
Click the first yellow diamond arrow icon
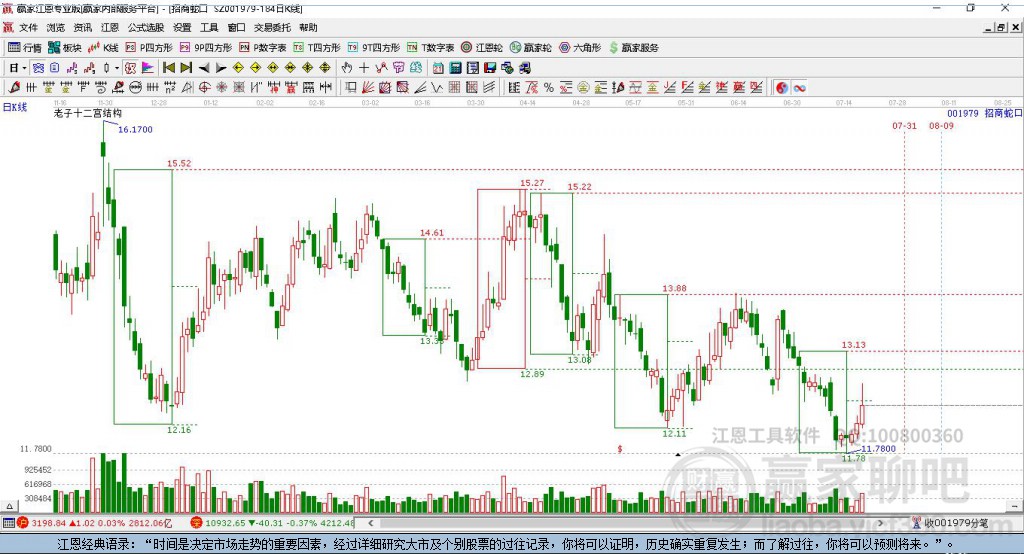coord(238,68)
